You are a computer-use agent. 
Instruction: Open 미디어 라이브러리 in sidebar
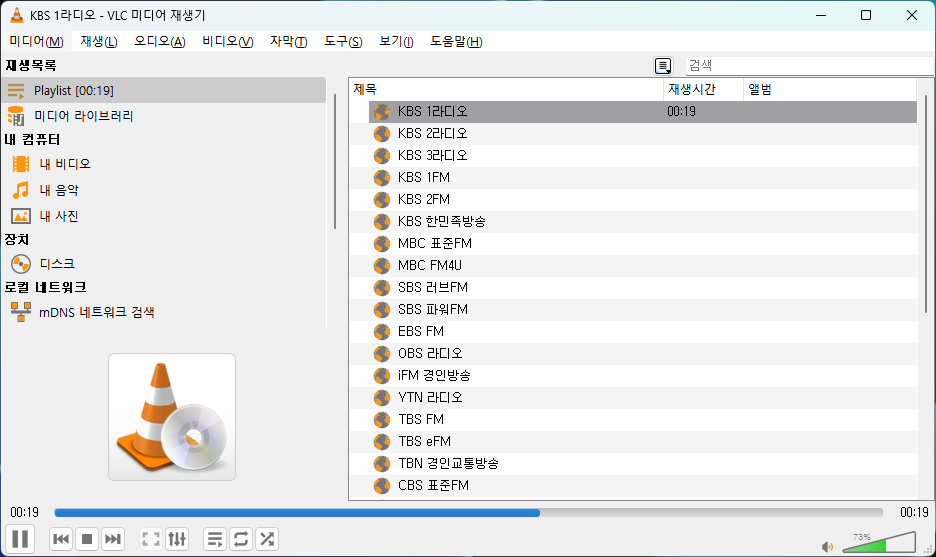click(165, 115)
